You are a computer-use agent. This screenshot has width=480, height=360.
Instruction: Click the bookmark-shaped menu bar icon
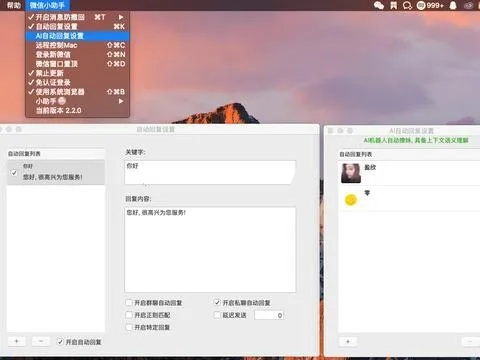tap(394, 5)
